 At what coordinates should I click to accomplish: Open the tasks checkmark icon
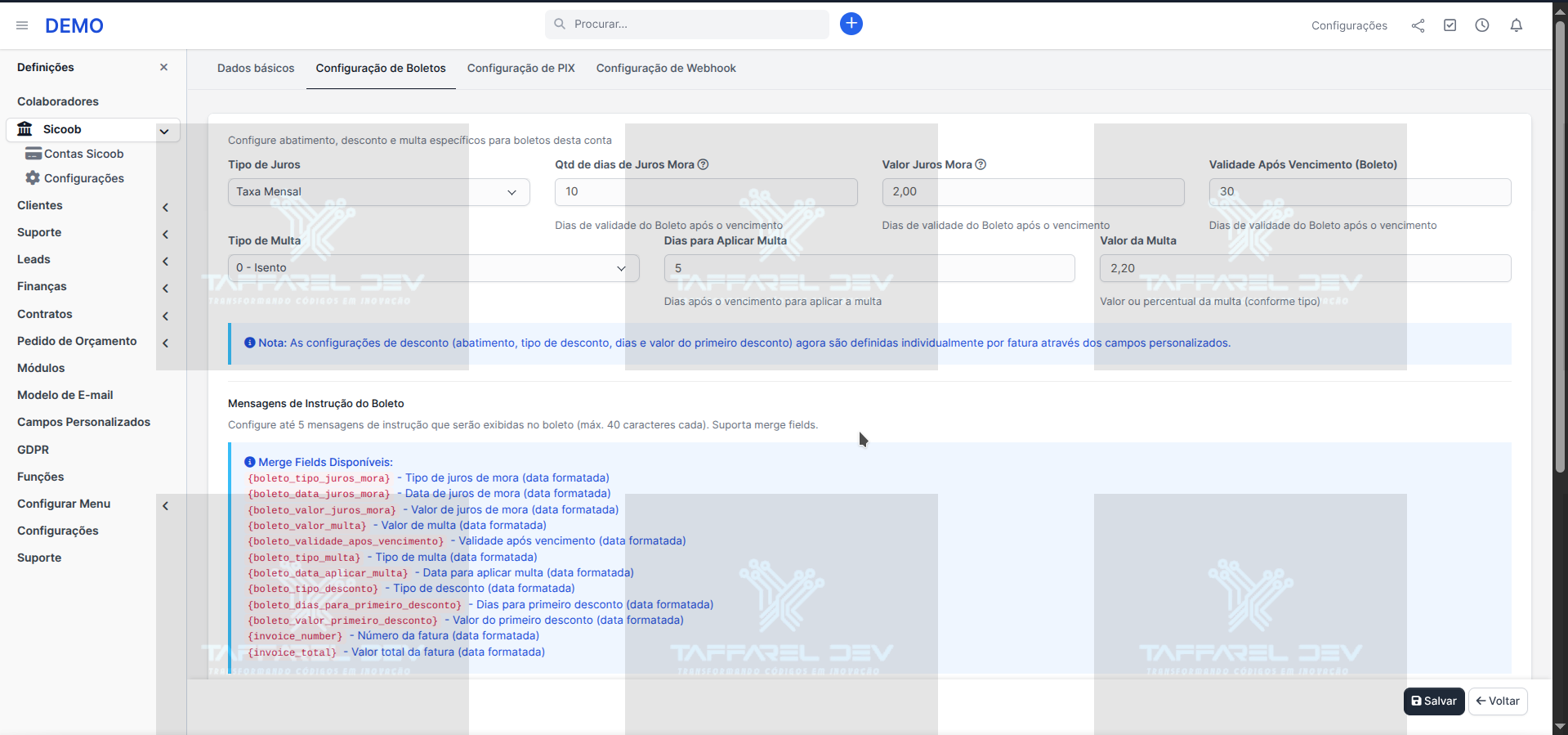1450,25
